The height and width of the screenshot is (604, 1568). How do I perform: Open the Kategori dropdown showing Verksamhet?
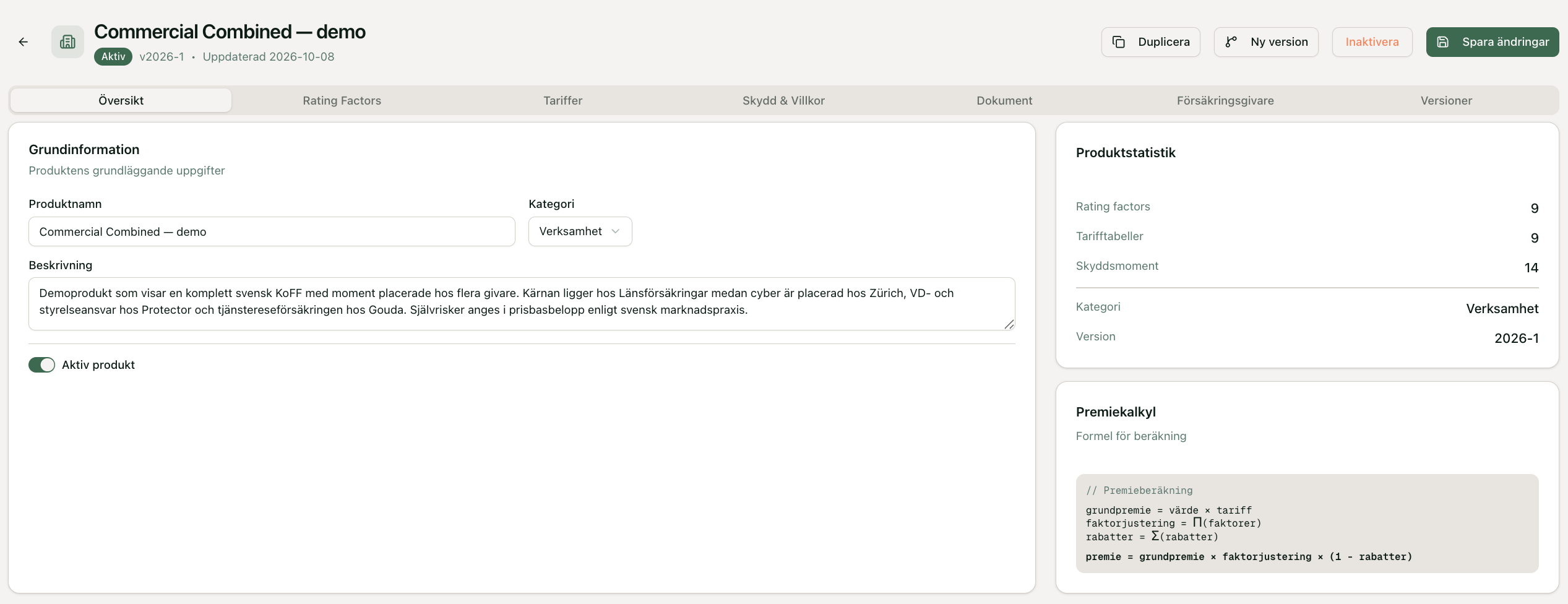pos(580,231)
